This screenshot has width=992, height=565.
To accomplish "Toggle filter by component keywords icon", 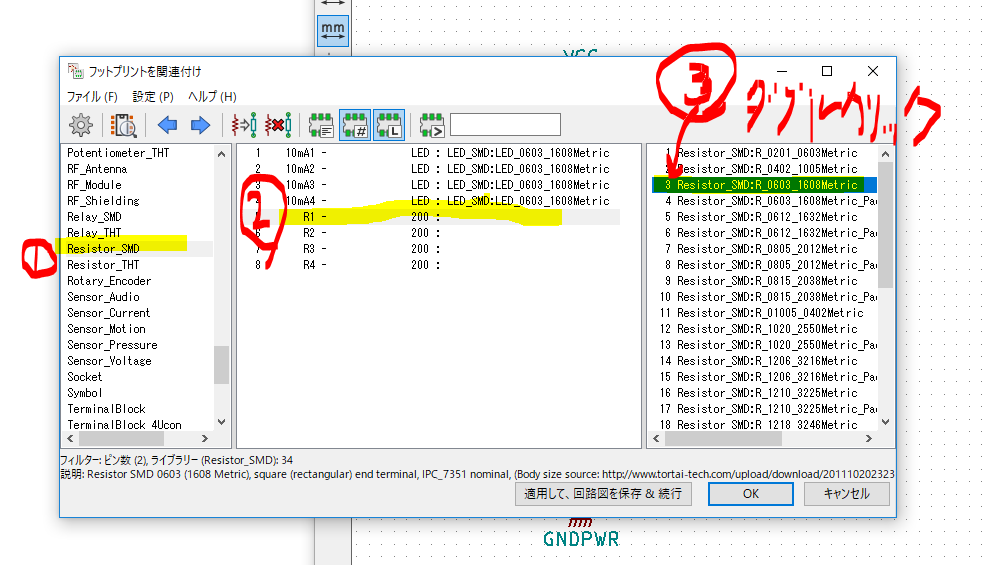I will click(x=321, y=125).
